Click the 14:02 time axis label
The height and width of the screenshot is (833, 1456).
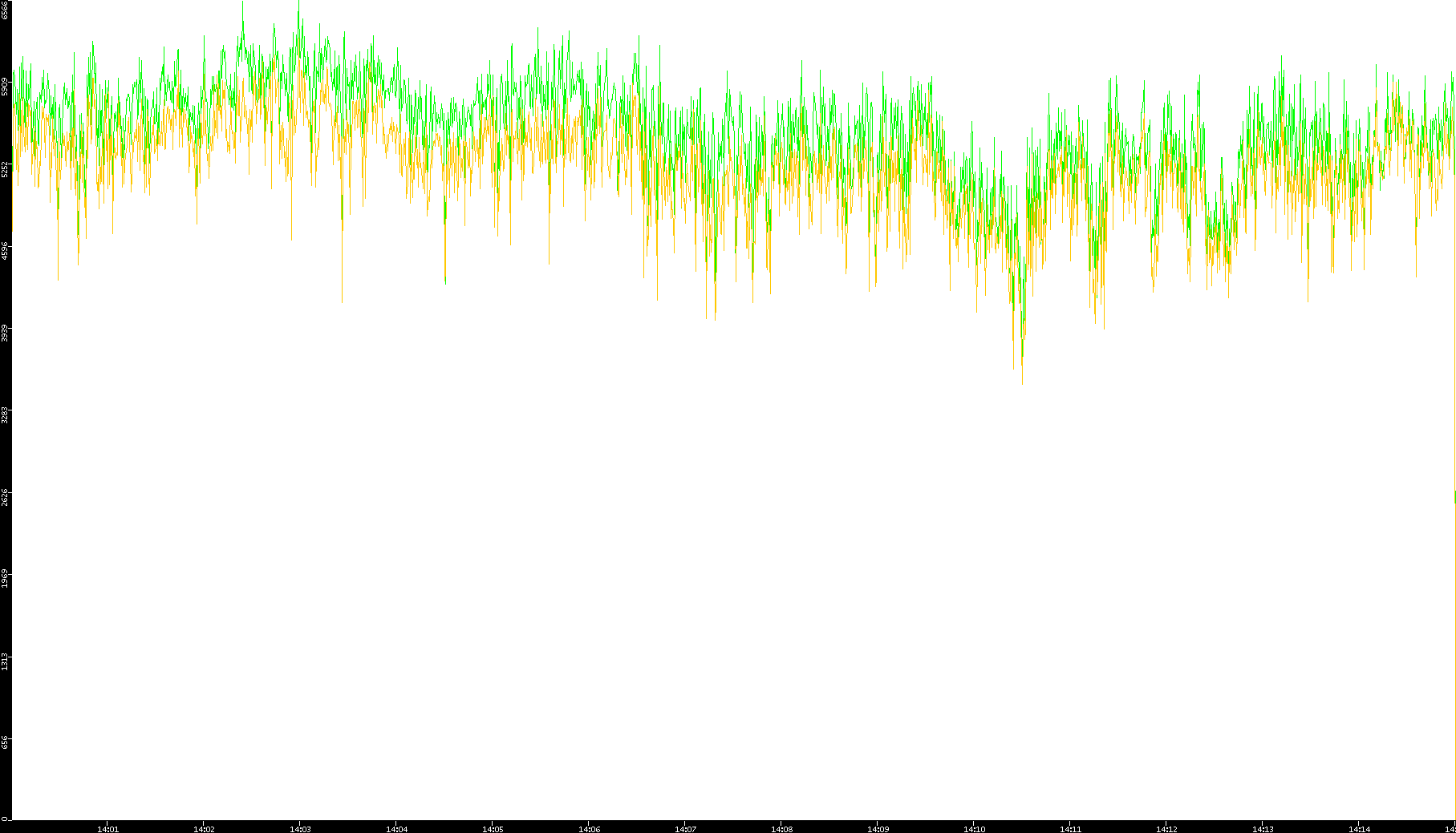(204, 829)
